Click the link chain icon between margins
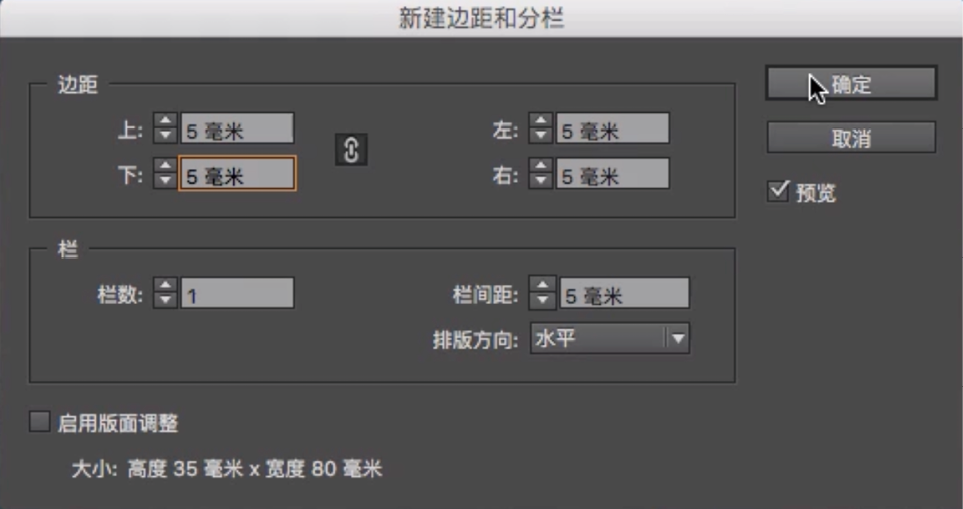 click(x=352, y=150)
